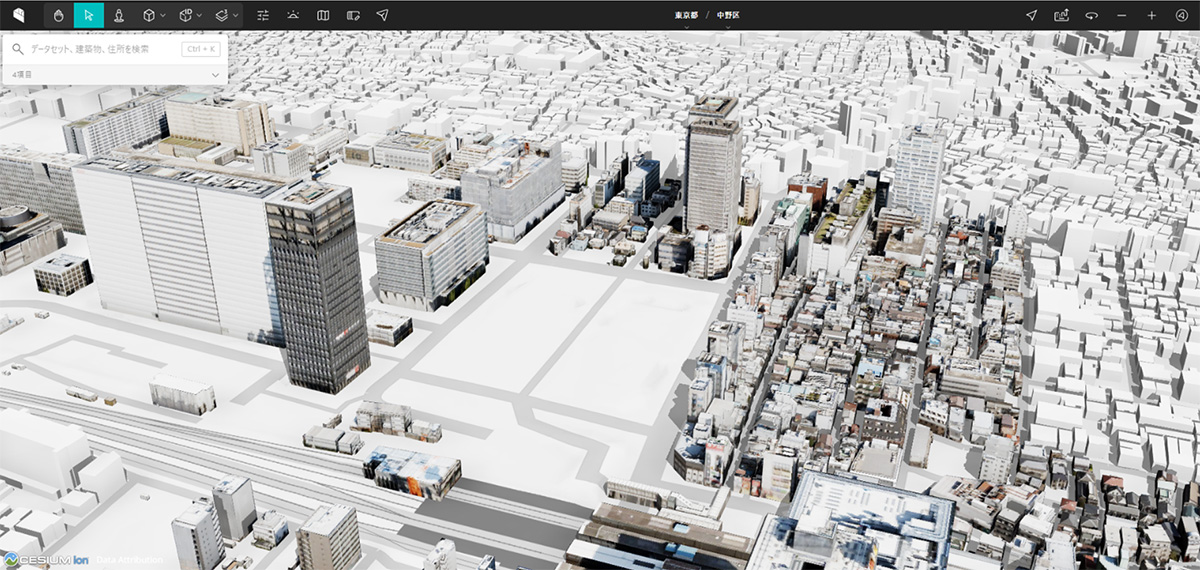Click the dataset search input field
This screenshot has width=1200, height=570.
coord(100,48)
